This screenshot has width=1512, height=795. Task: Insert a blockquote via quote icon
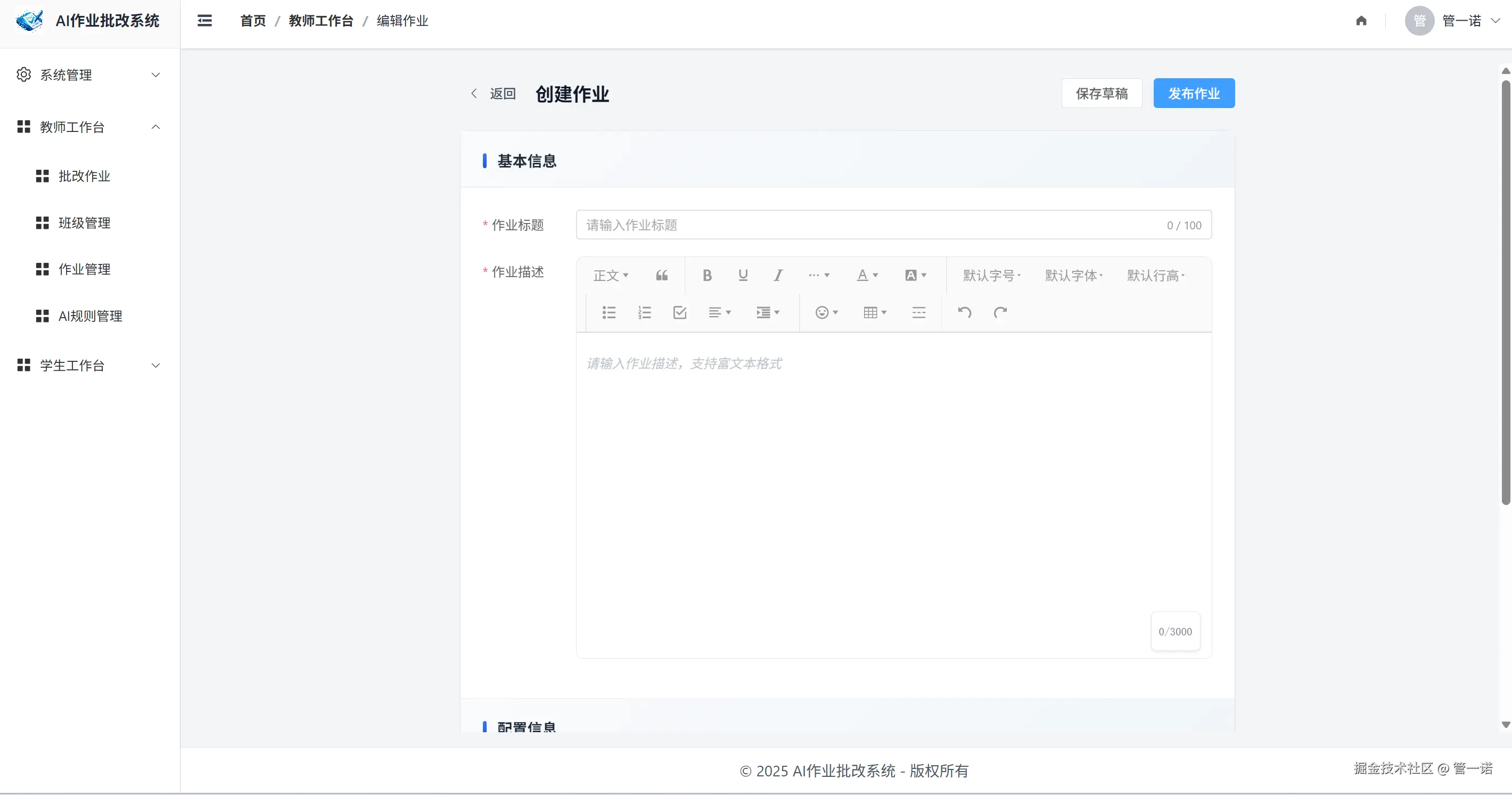click(661, 275)
